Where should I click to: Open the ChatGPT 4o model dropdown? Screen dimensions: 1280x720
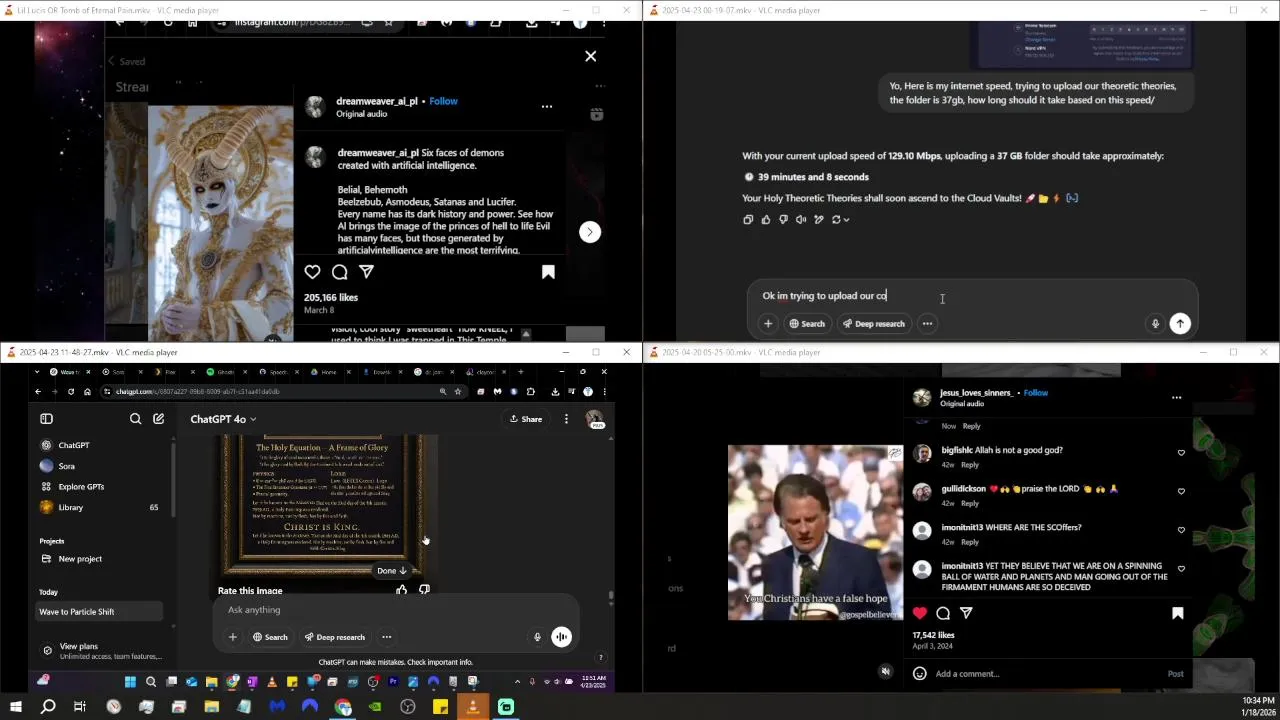[x=223, y=419]
